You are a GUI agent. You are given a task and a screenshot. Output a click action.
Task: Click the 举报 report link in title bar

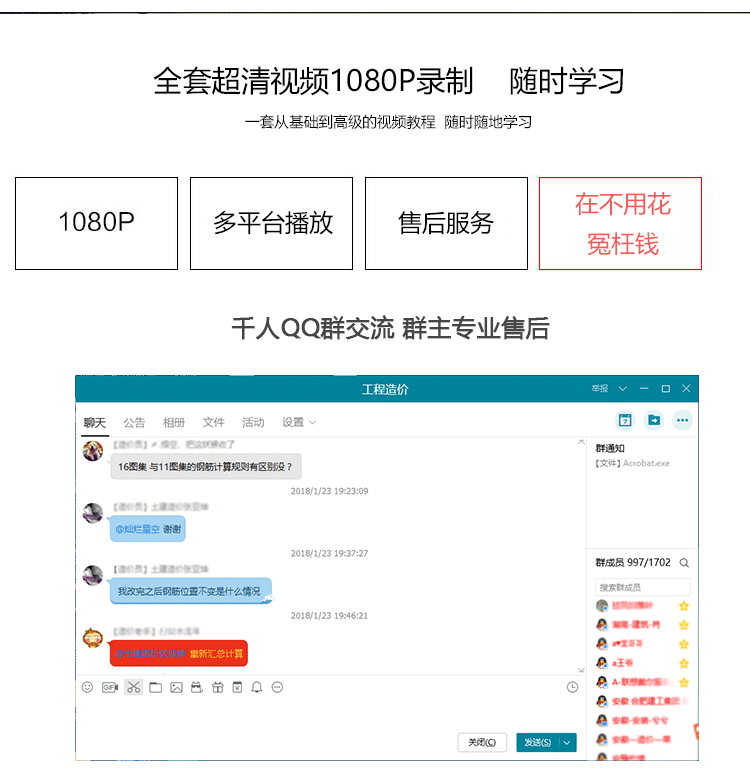pos(600,389)
